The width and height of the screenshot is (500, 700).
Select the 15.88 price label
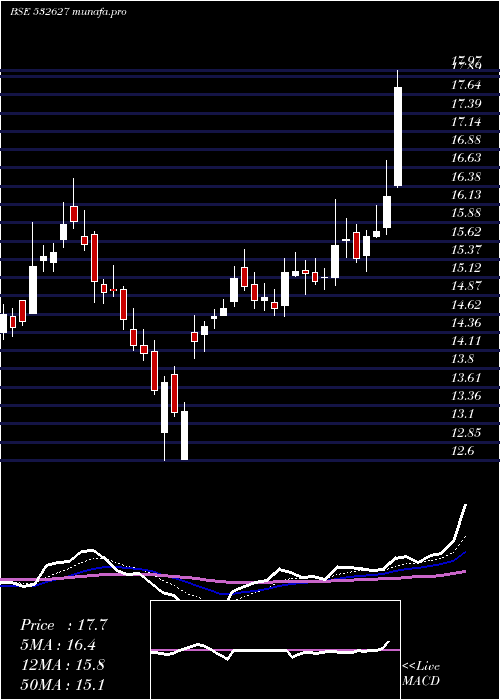466,213
